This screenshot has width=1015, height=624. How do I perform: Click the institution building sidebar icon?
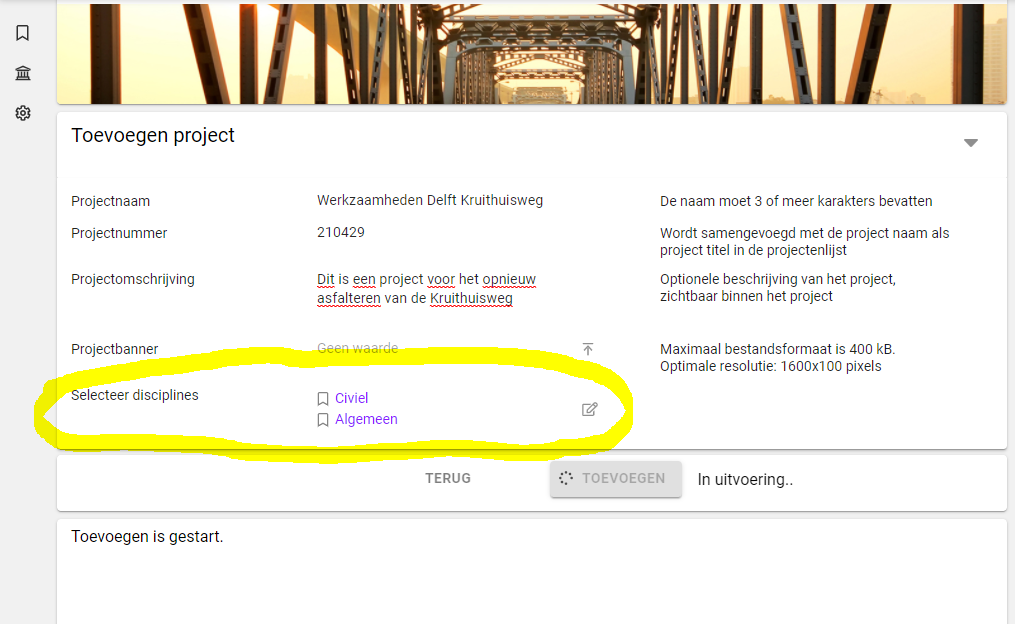pyautogui.click(x=22, y=73)
